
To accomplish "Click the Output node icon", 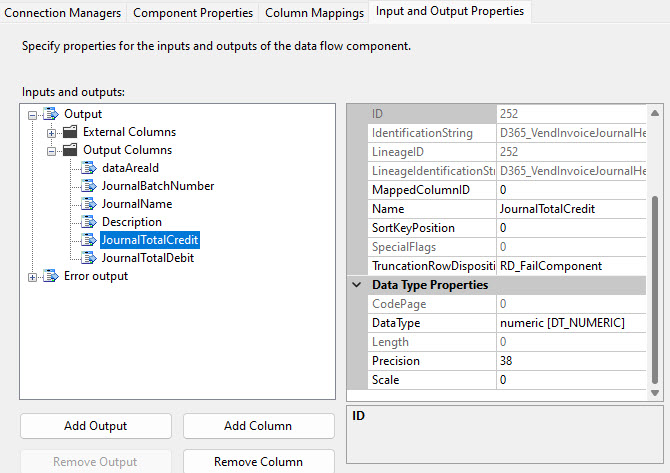I will (x=50, y=114).
